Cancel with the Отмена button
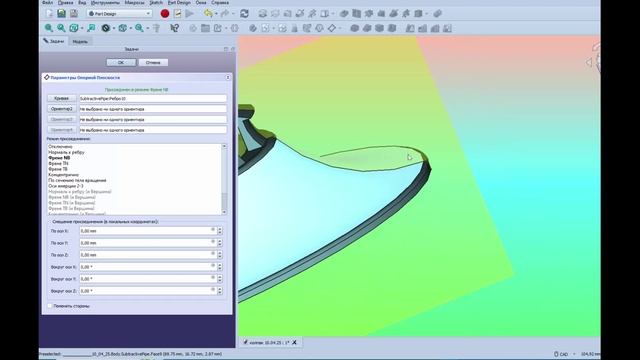The image size is (640, 360). (x=153, y=62)
